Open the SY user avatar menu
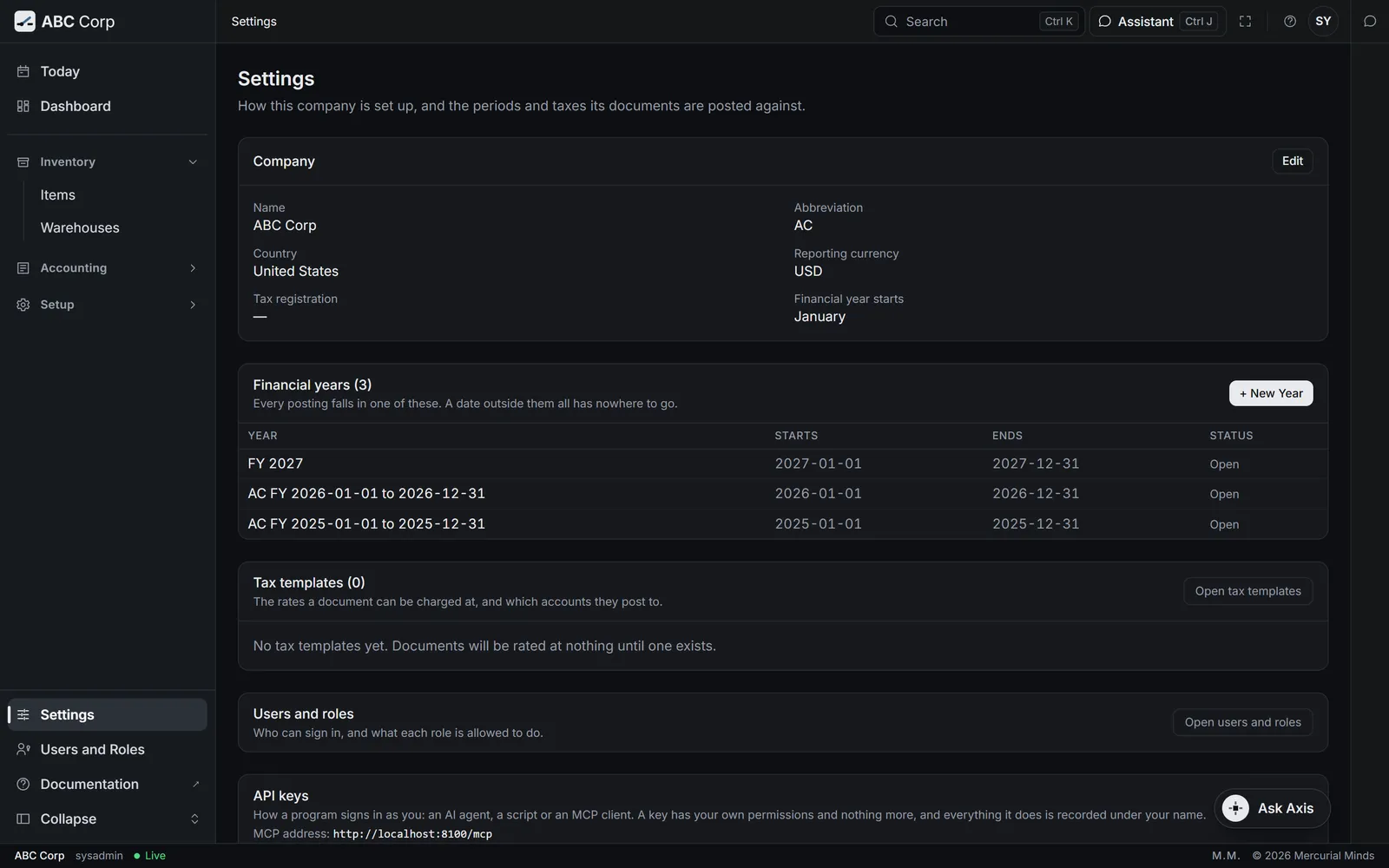 (x=1323, y=22)
